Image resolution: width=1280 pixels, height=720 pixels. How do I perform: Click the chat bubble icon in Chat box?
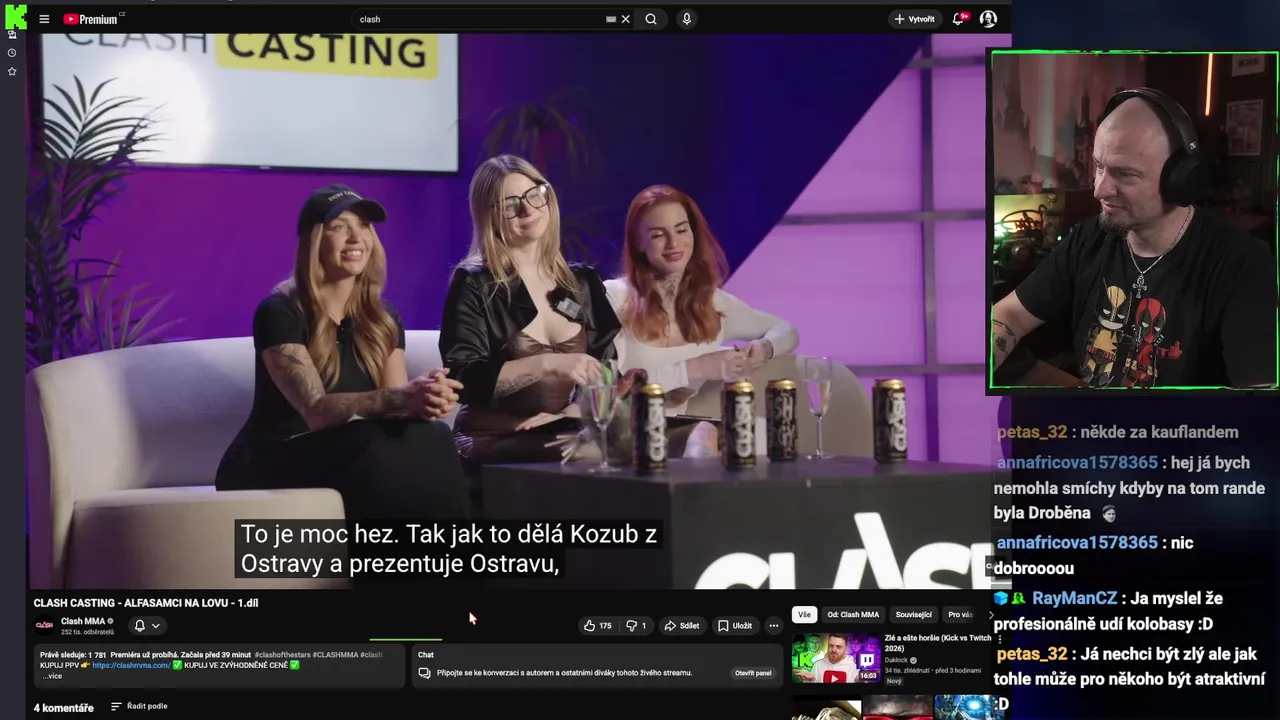click(x=424, y=673)
